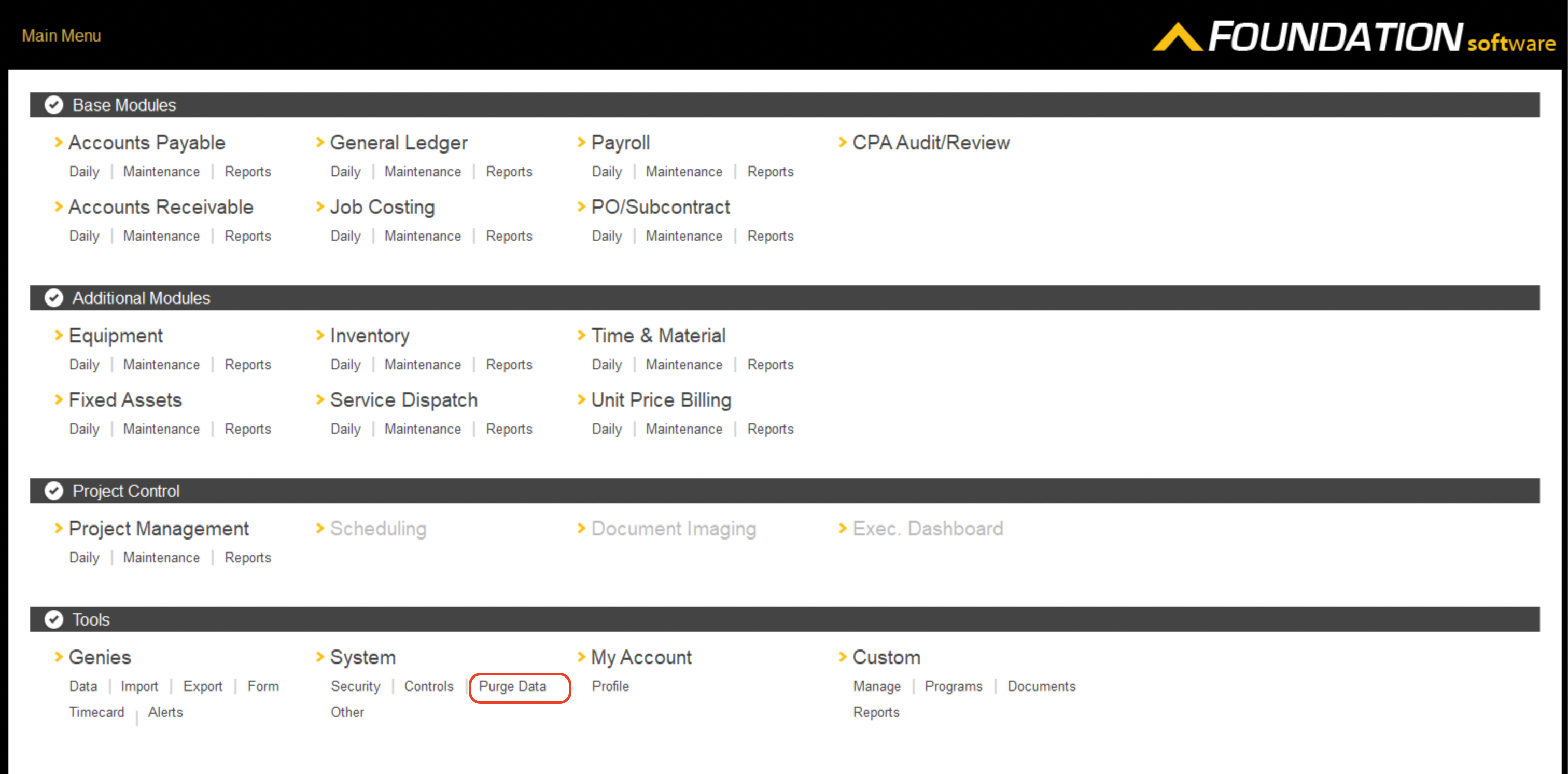Screen dimensions: 1568x774
Task: Open Custom Programs link
Action: click(954, 686)
